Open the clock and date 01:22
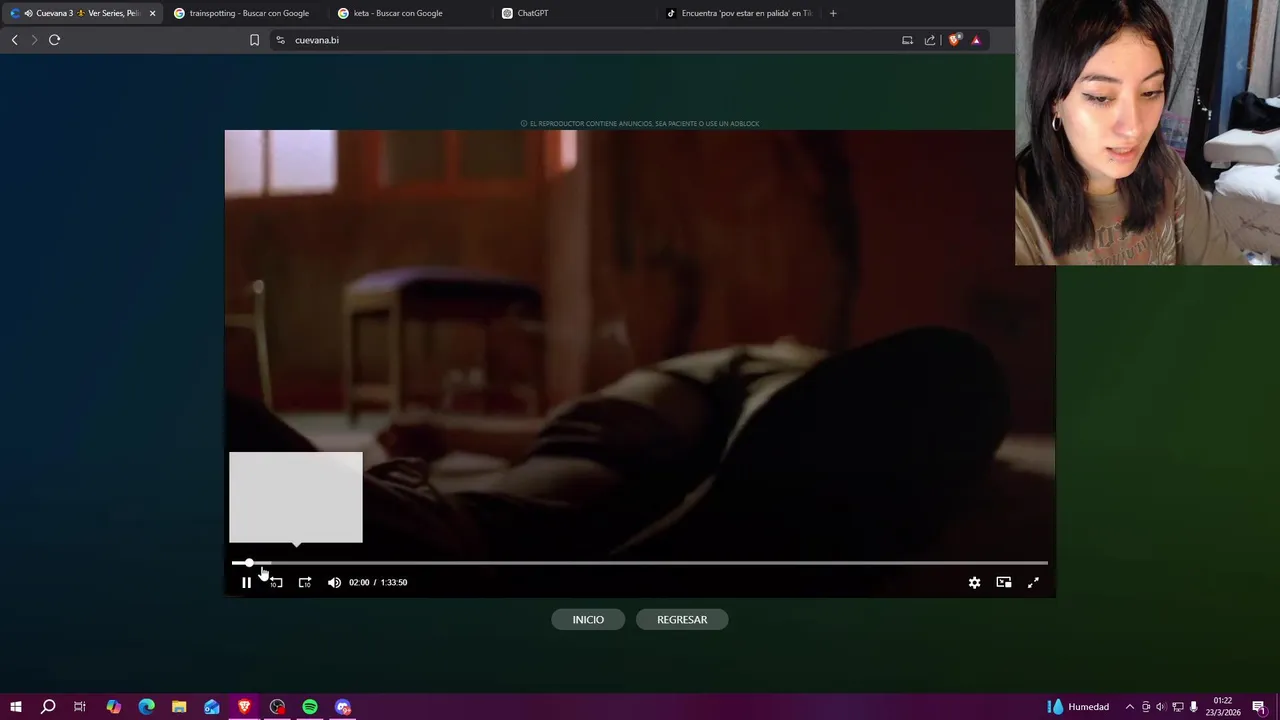This screenshot has height=720, width=1280. [x=1223, y=707]
